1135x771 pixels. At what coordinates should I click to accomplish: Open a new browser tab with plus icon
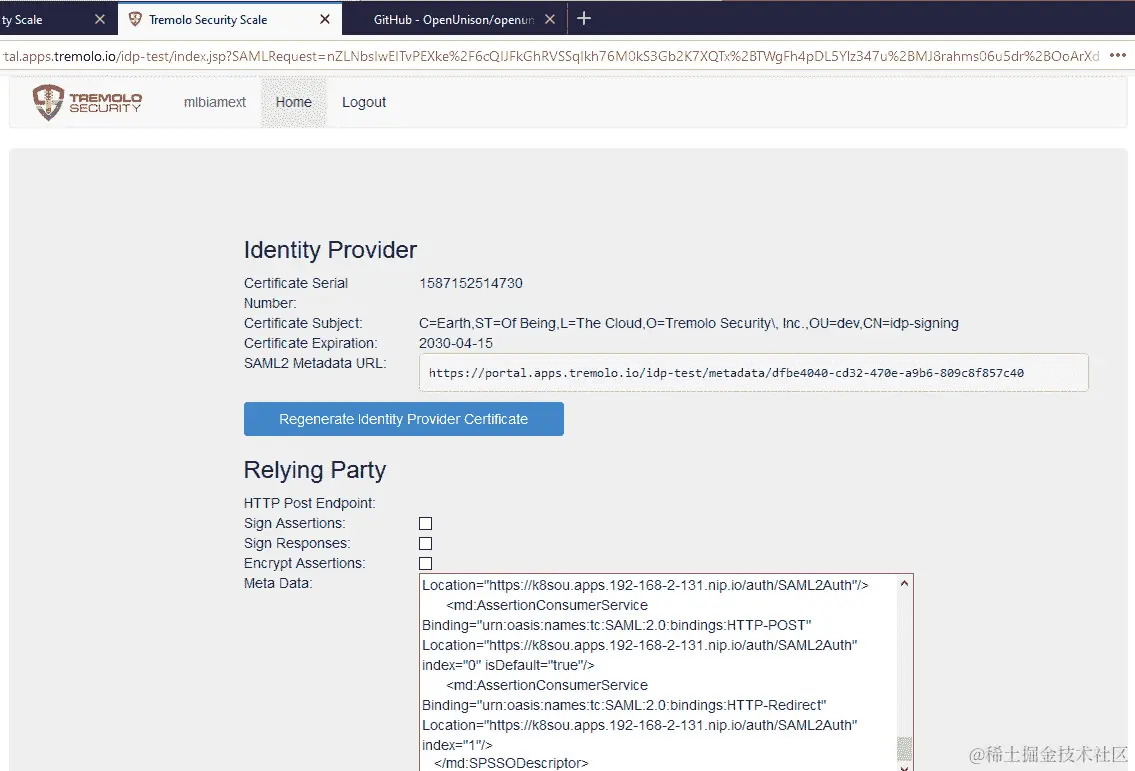[584, 19]
